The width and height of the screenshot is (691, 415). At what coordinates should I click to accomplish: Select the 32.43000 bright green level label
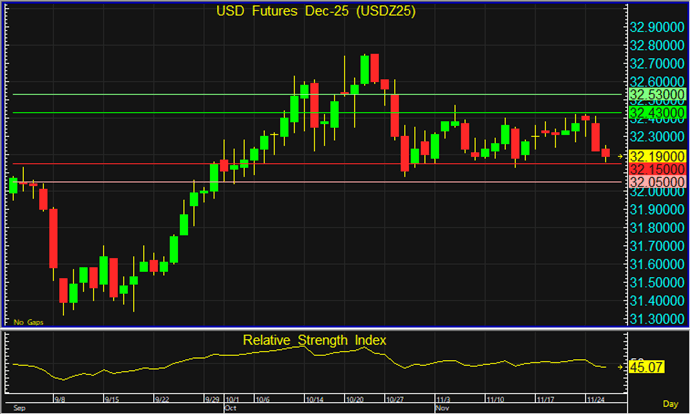pos(655,113)
